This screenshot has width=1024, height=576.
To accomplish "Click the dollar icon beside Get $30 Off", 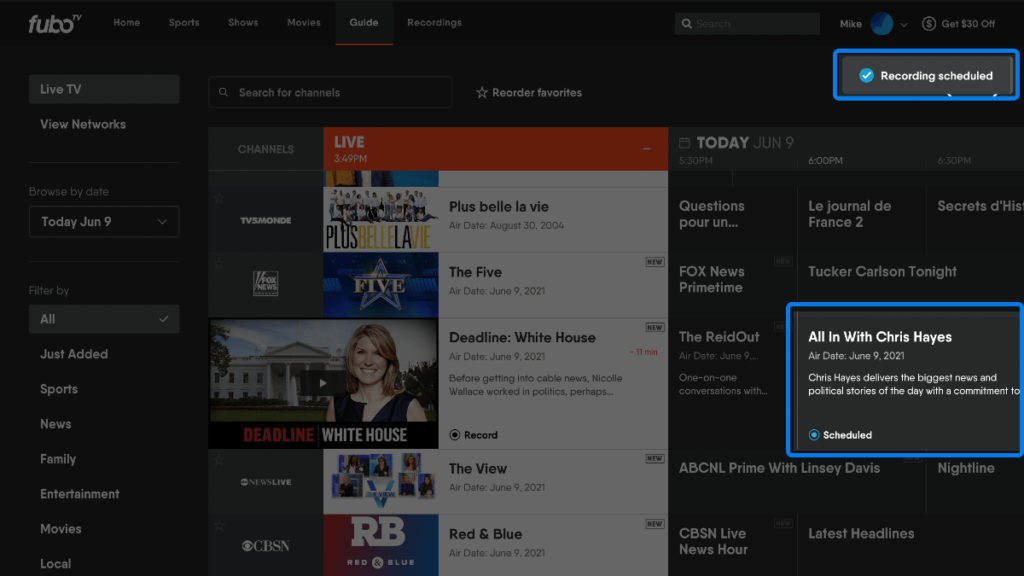I will click(x=929, y=23).
